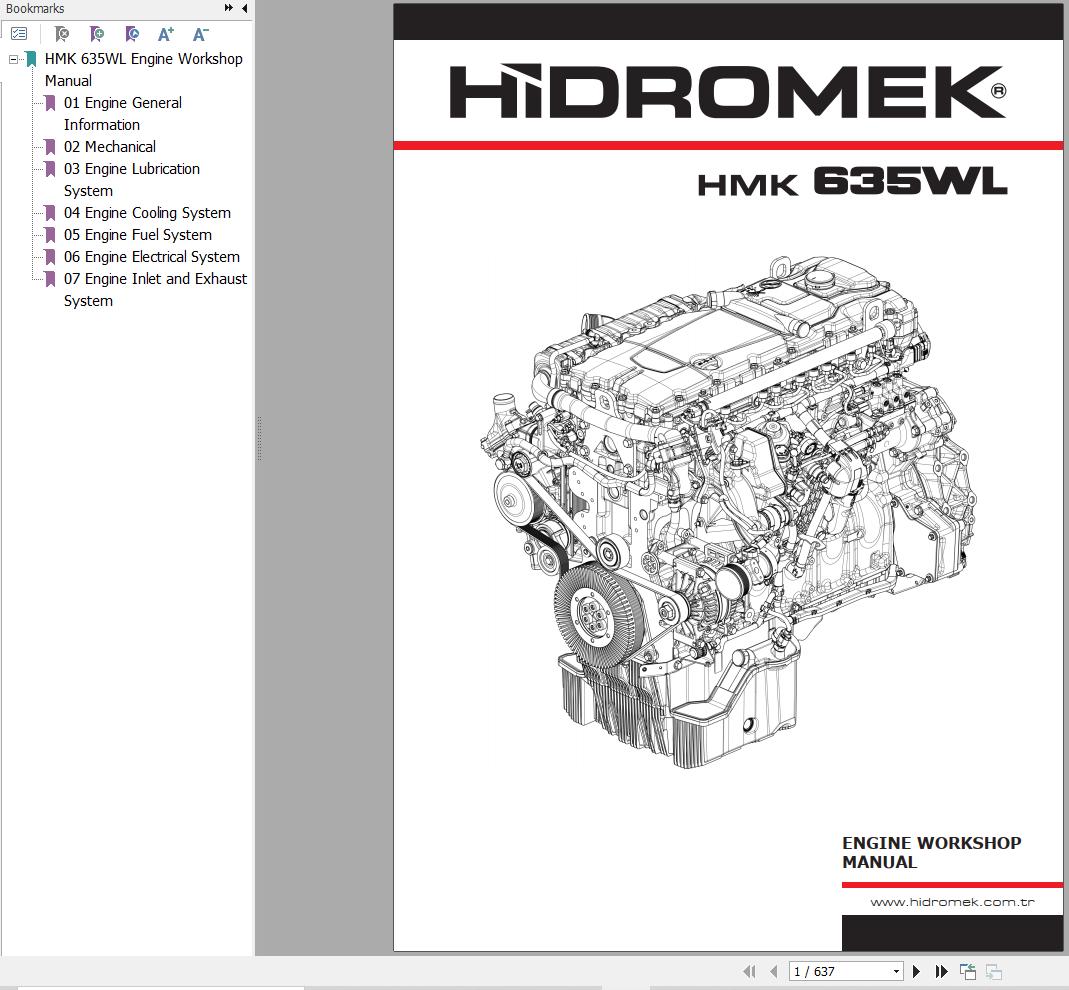Collapse the HMK 635WL root bookmark
The height and width of the screenshot is (990, 1069).
point(14,59)
